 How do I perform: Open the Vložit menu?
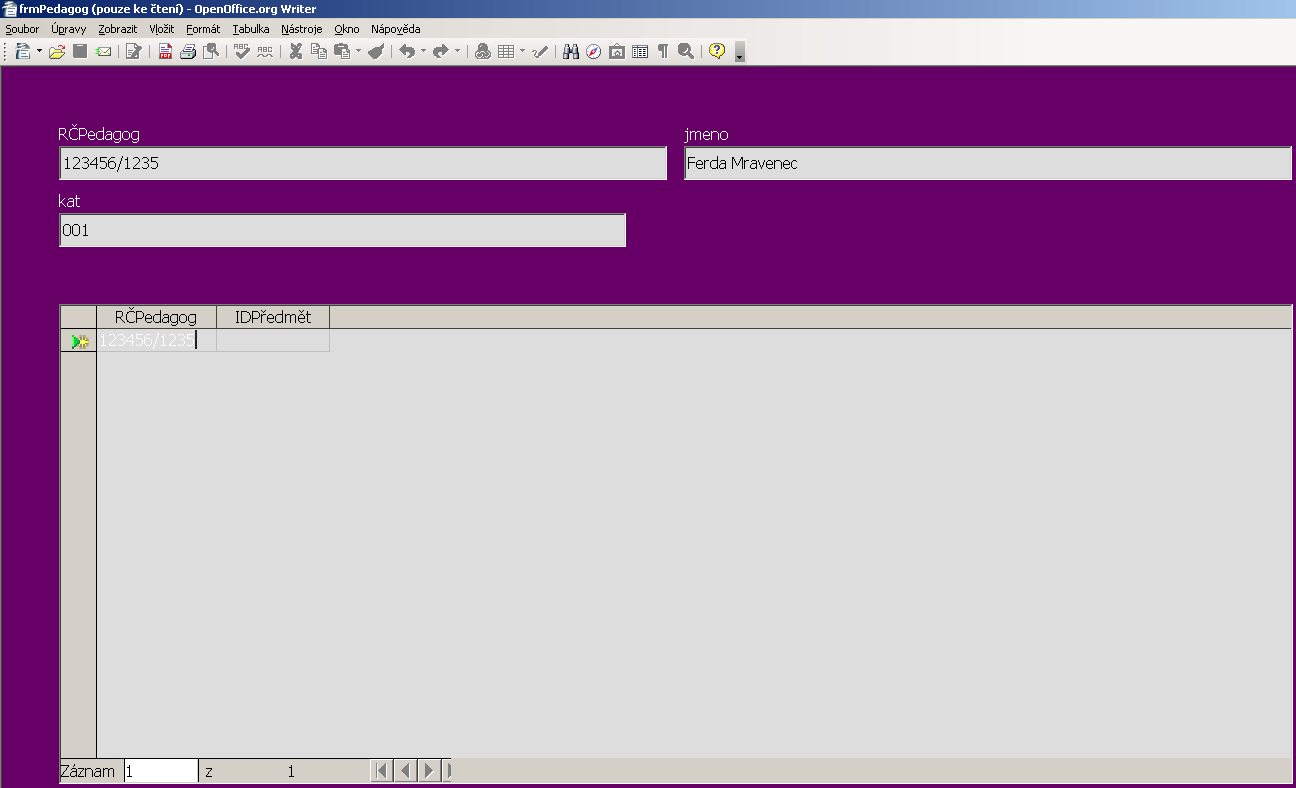pyautogui.click(x=162, y=29)
